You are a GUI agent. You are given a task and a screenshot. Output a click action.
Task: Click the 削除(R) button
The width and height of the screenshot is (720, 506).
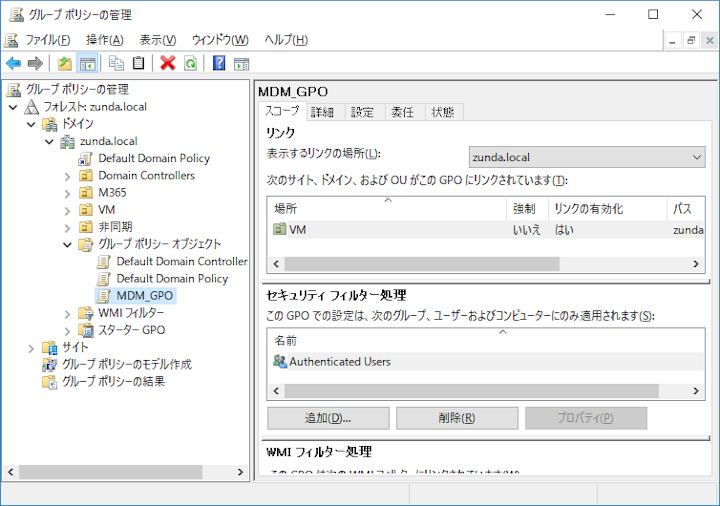[457, 418]
